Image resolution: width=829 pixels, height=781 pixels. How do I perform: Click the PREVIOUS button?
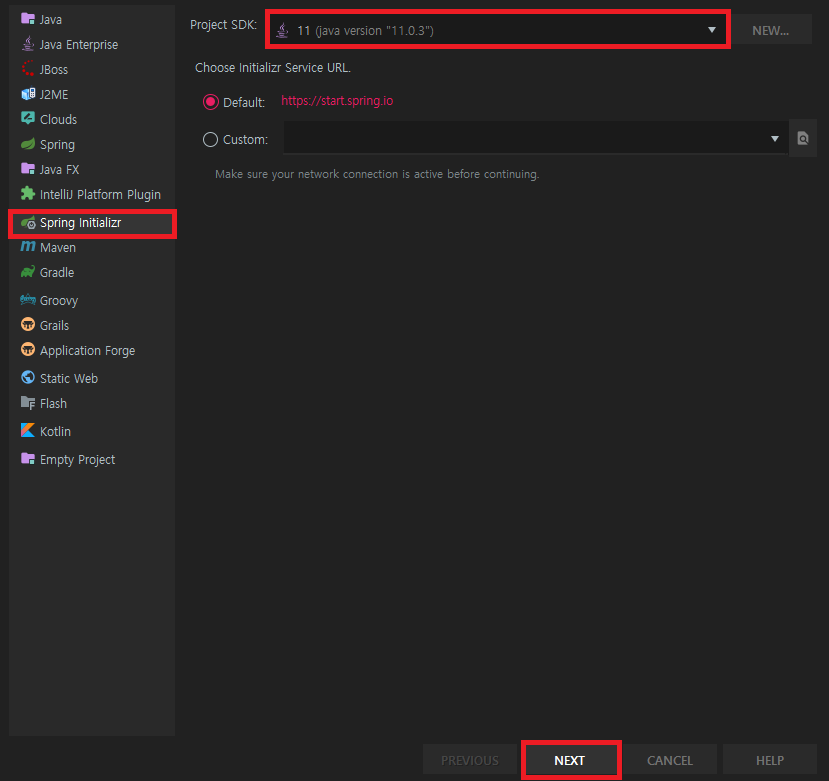(469, 760)
